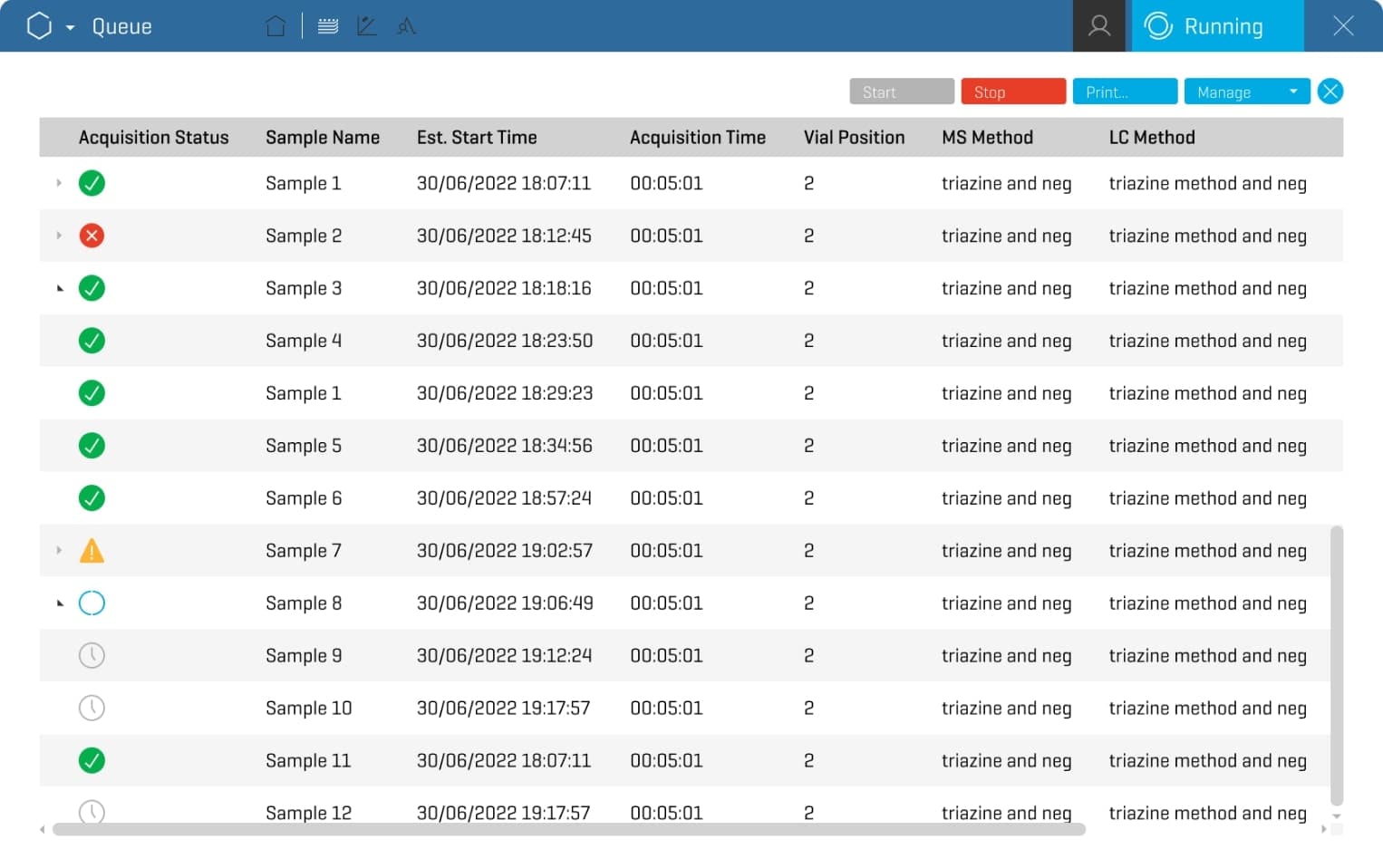Image resolution: width=1383 pixels, height=868 pixels.
Task: Click the yellow warning icon for Sample 7
Action: pyautogui.click(x=92, y=551)
